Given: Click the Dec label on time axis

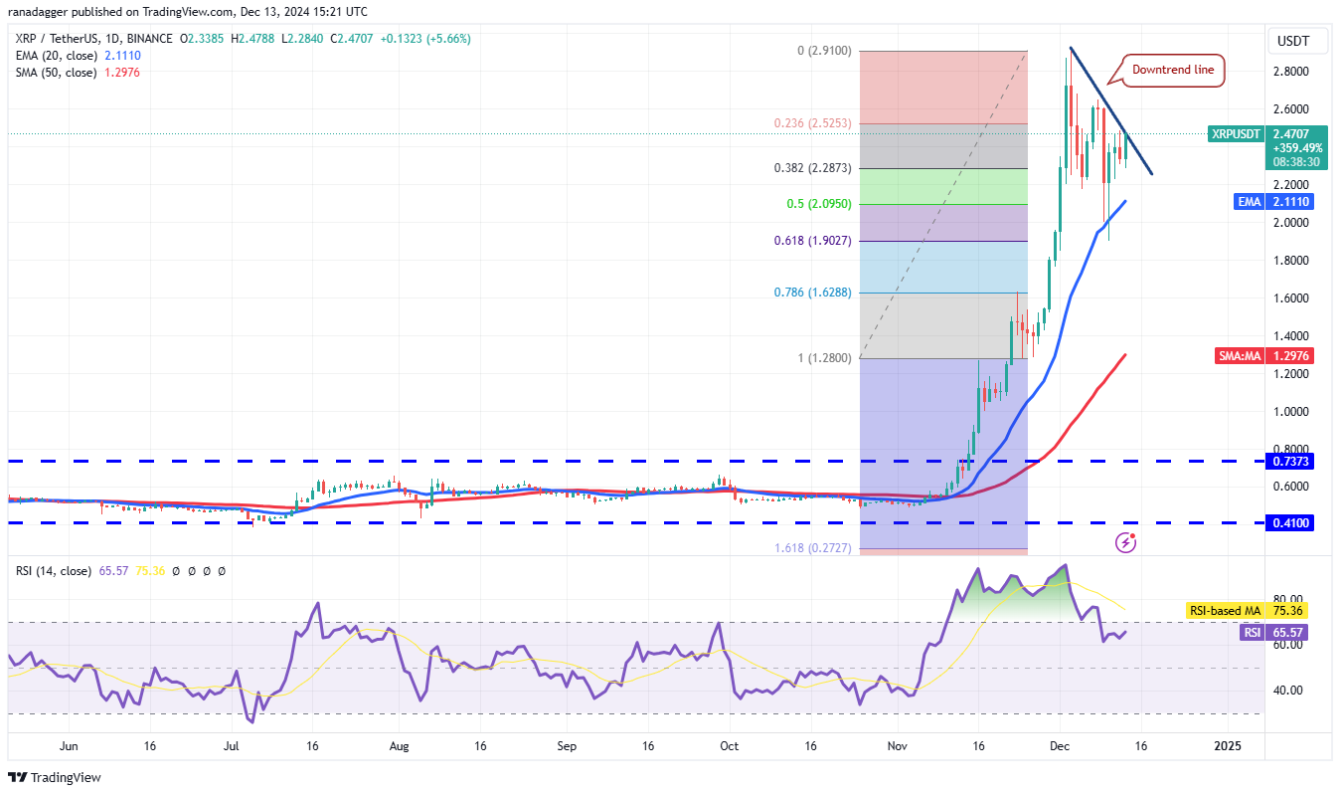Looking at the screenshot, I should 1059,746.
